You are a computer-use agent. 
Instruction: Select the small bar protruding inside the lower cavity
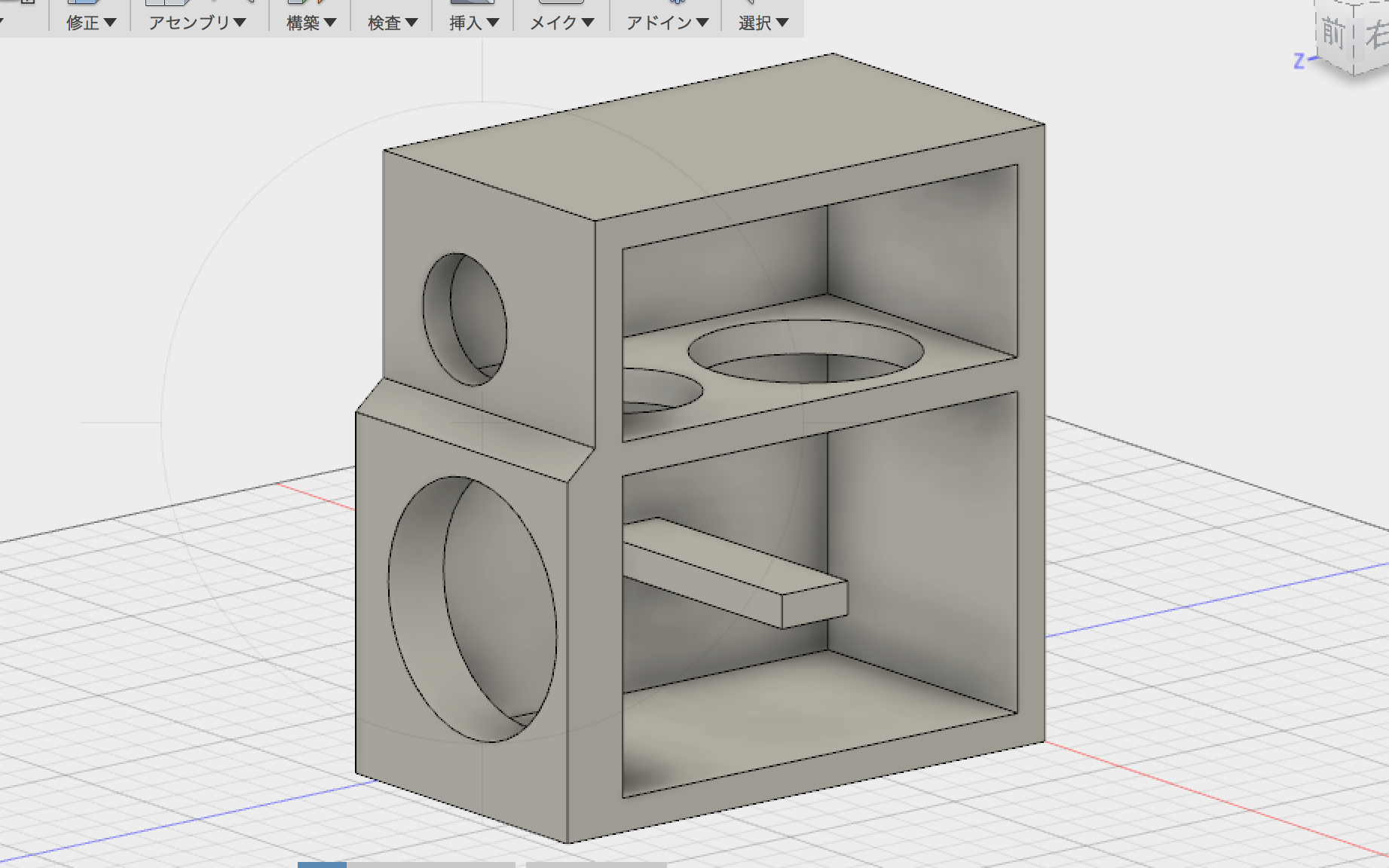pos(735,573)
